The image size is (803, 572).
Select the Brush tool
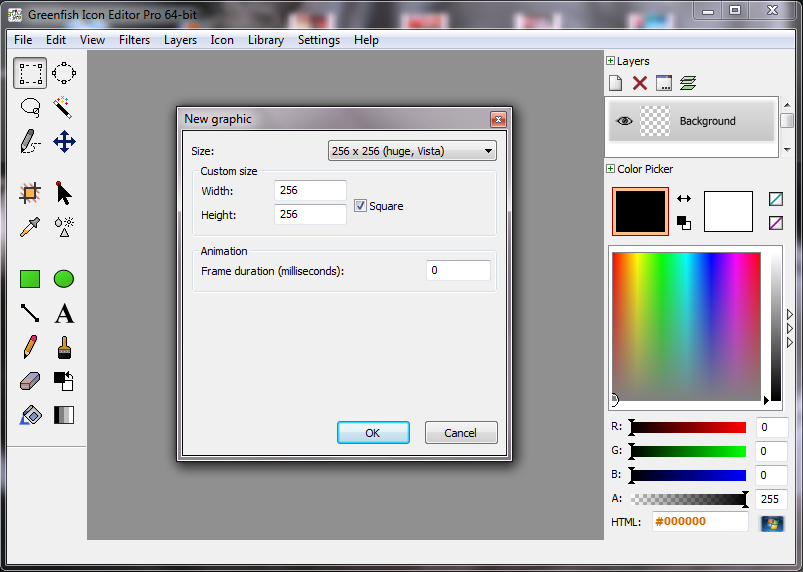tap(64, 347)
